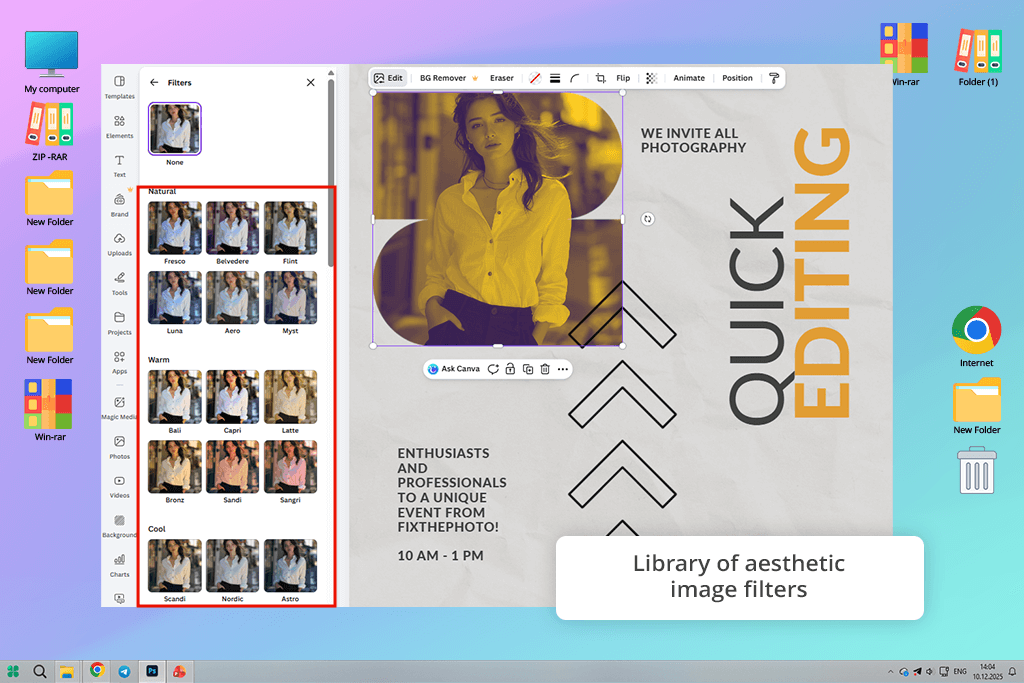The height and width of the screenshot is (683, 1024).
Task: Apply the Nordic filter
Action: (x=232, y=565)
